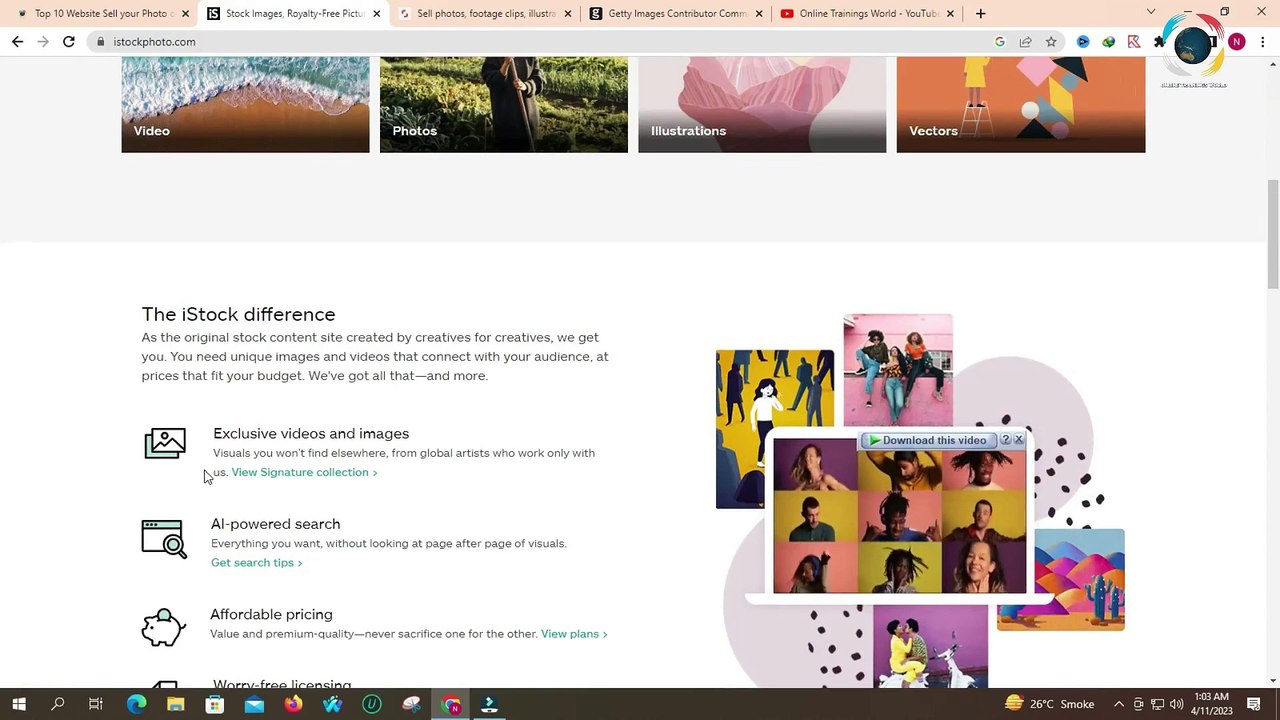Expand the tab search dropdown arrow

(x=1151, y=12)
